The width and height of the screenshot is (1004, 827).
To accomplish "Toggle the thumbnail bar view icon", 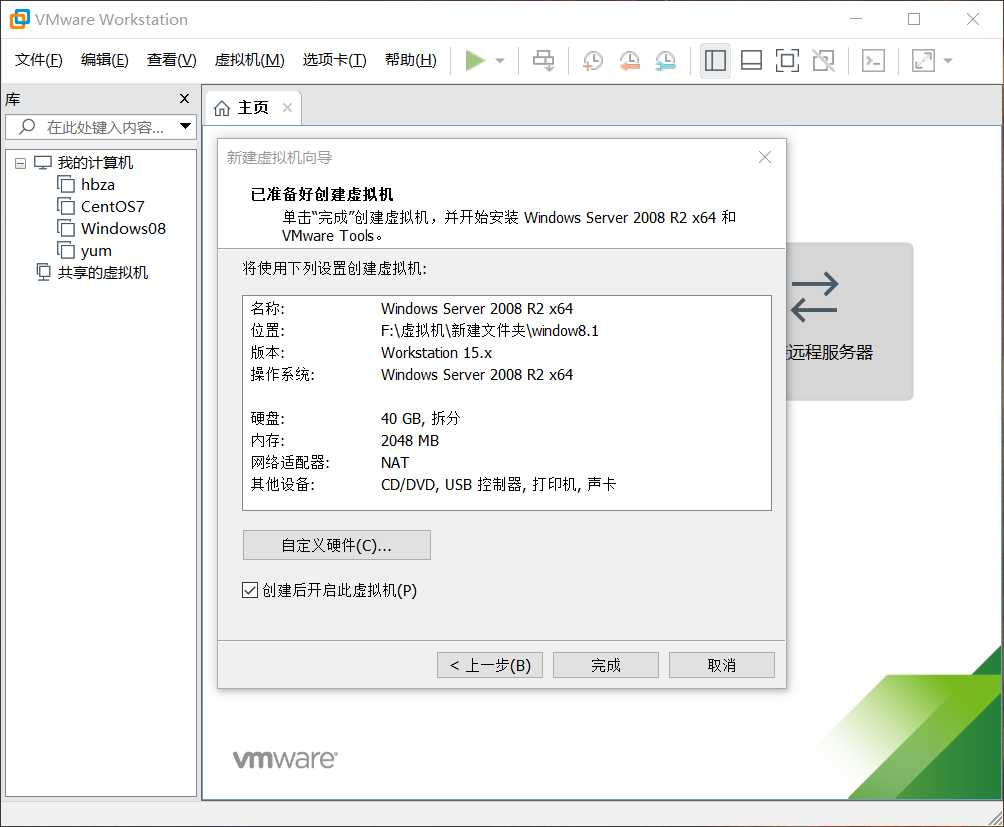I will 751,61.
